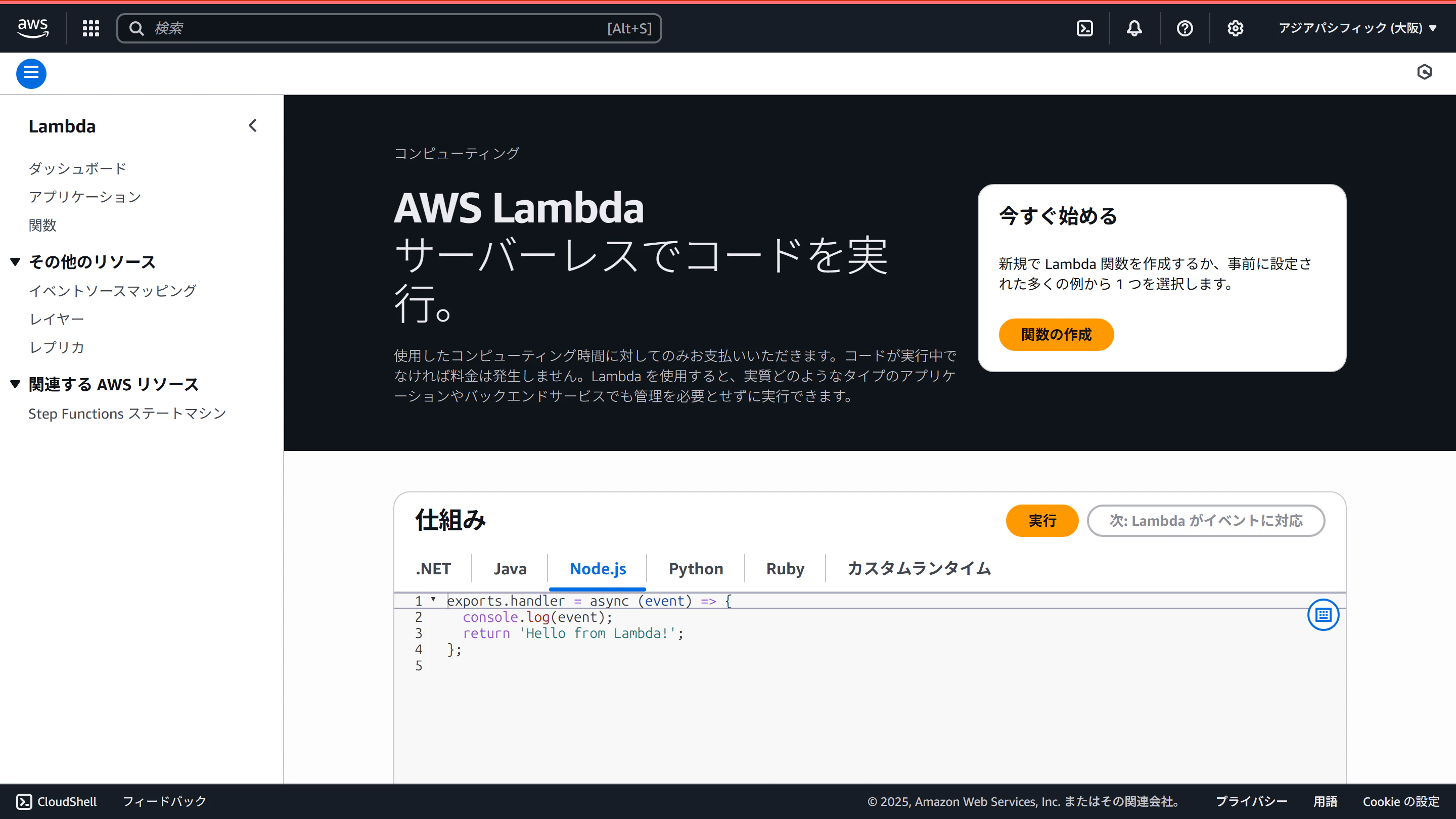Open the help question mark icon

[1185, 28]
